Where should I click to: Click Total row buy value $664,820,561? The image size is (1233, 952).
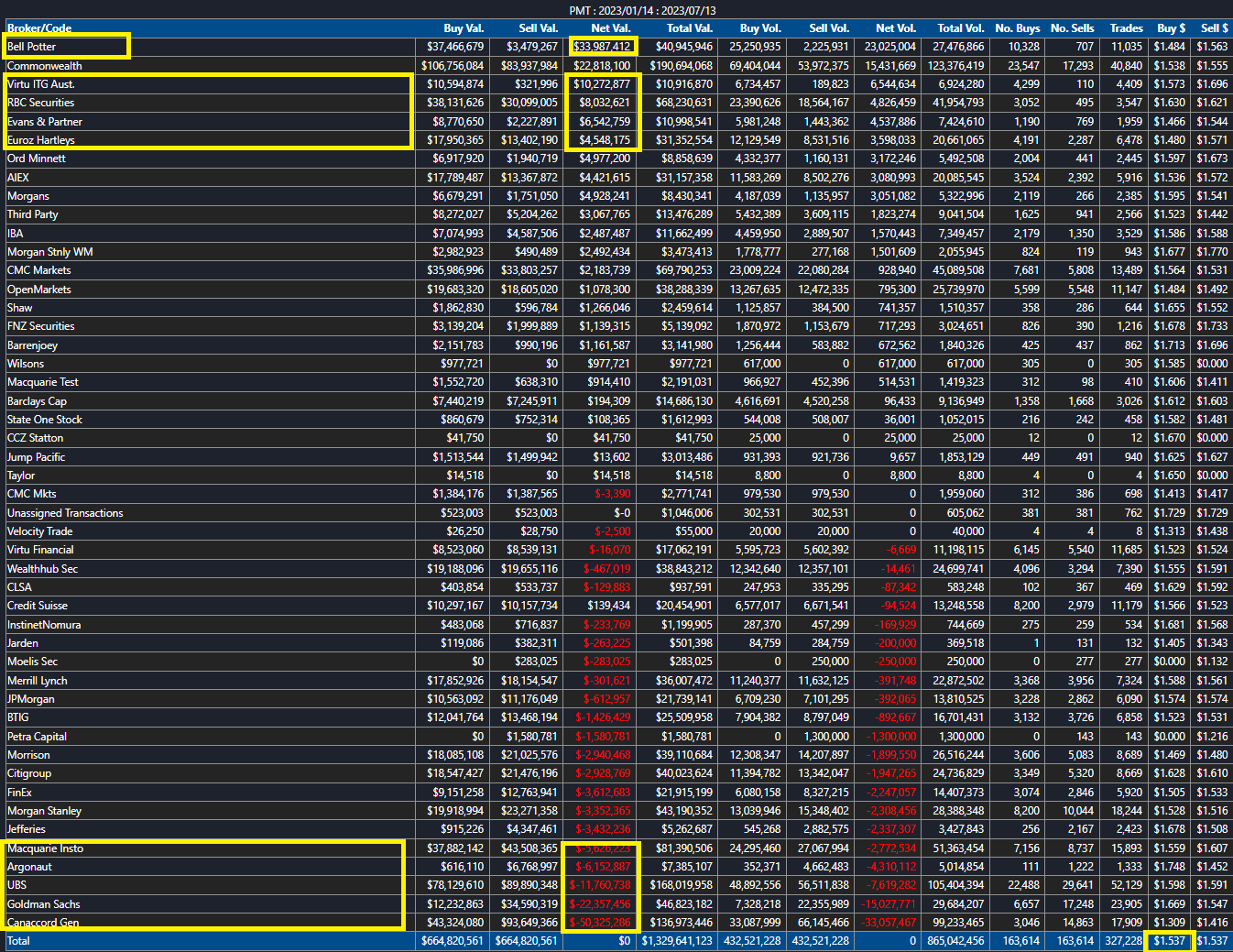click(453, 941)
